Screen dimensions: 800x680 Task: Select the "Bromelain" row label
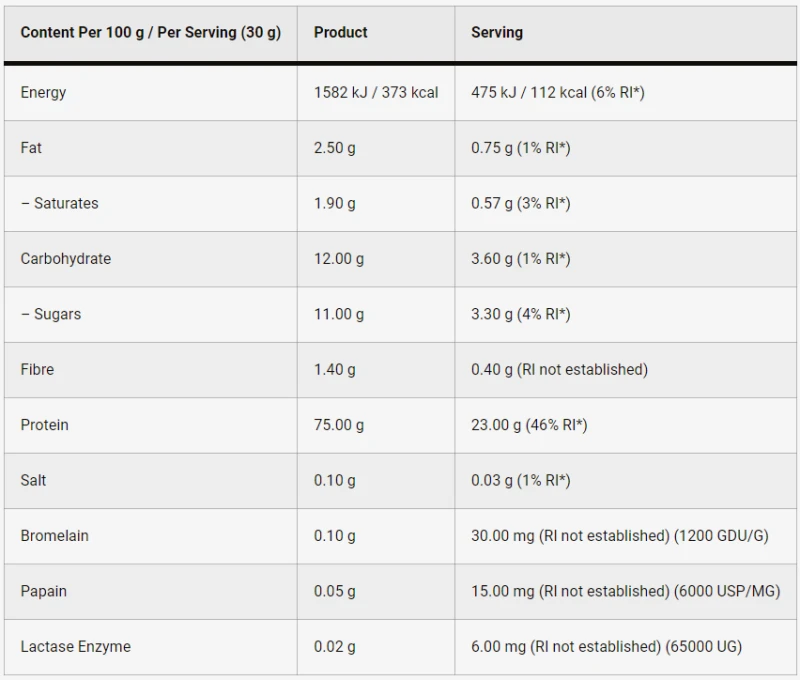(54, 536)
